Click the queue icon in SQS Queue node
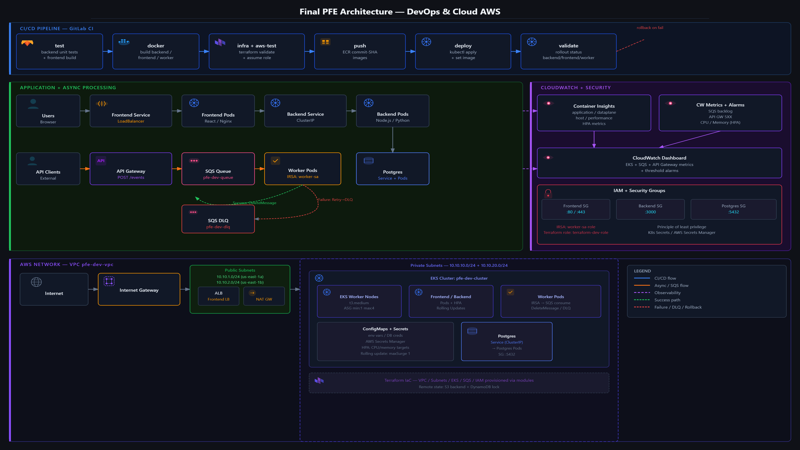This screenshot has width=800, height=450. (x=194, y=161)
